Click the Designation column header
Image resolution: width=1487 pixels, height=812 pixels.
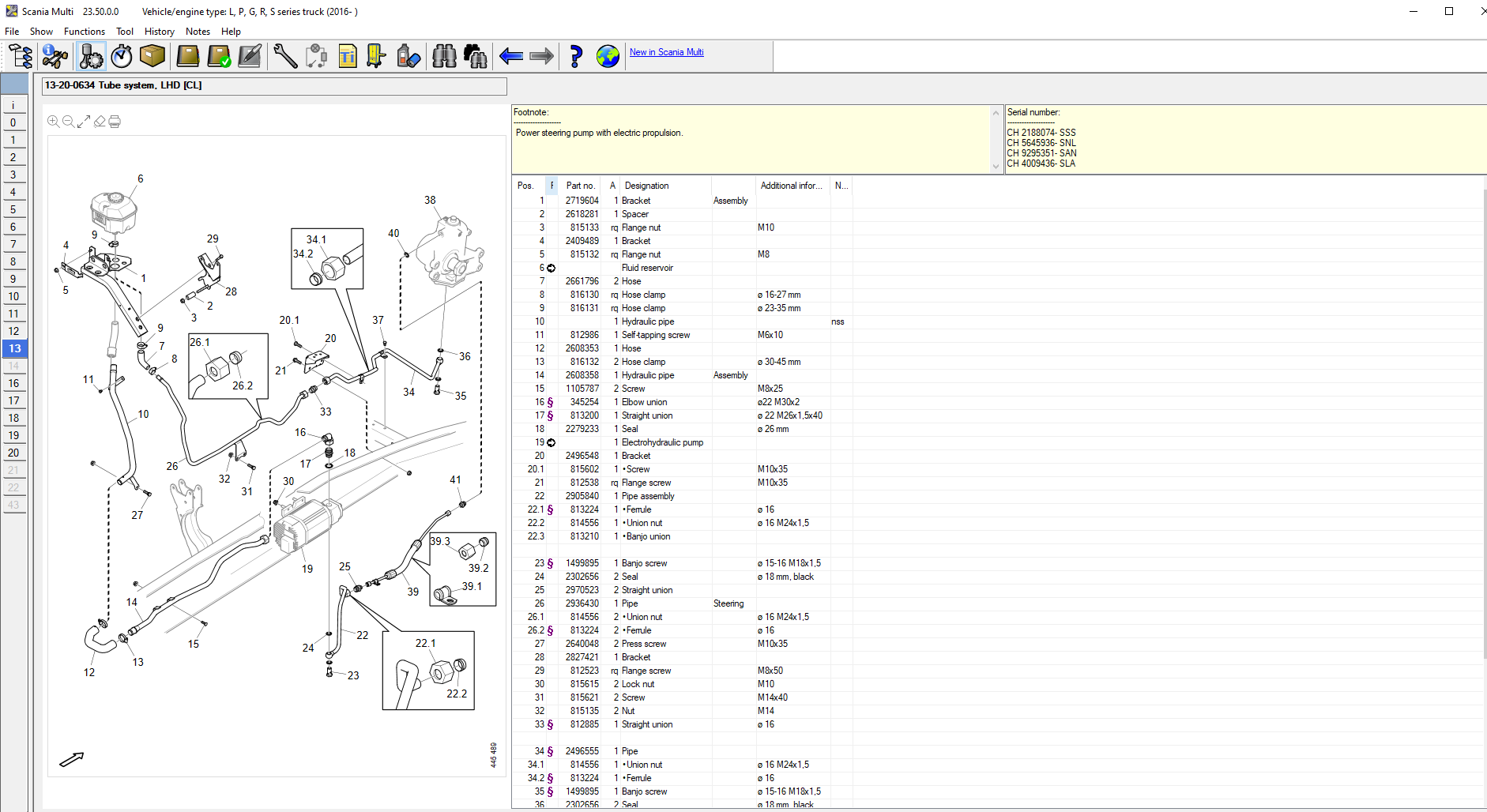coord(665,186)
